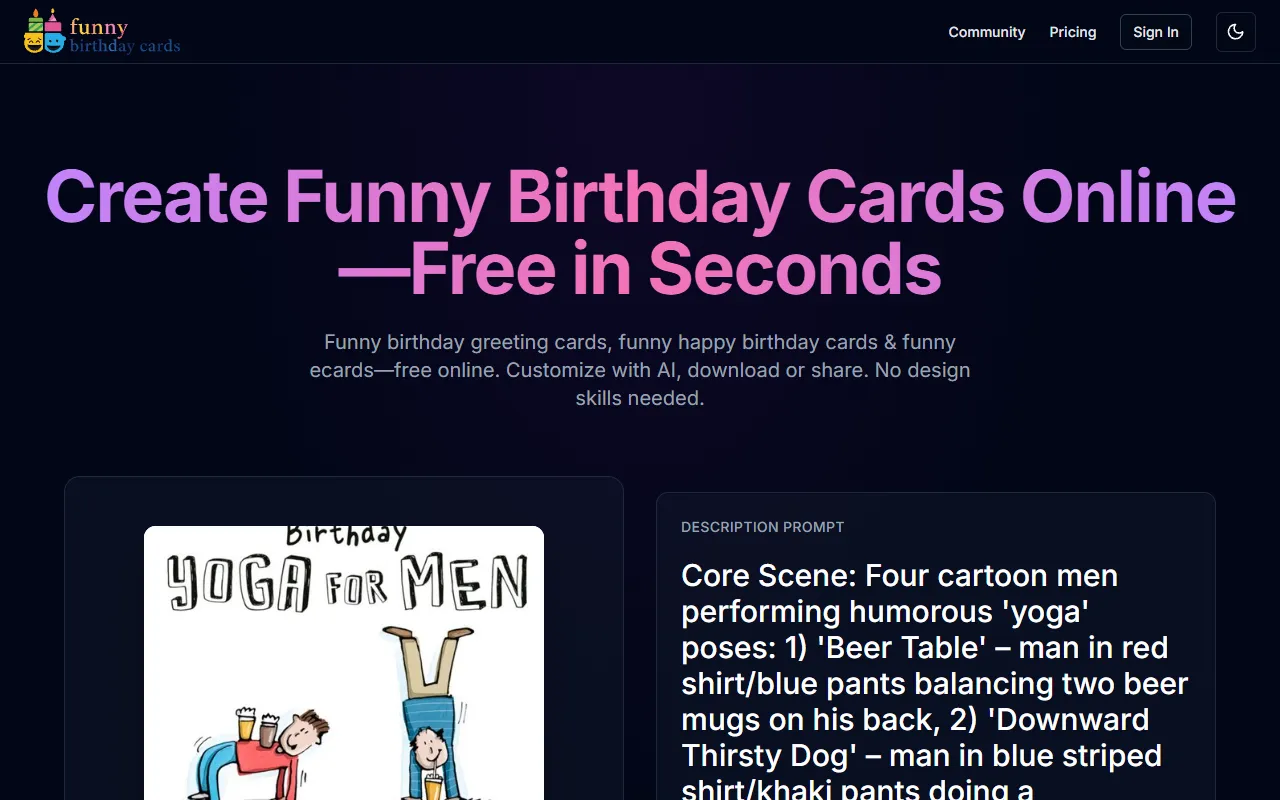Click the 'funny' word in the logo

(99, 26)
